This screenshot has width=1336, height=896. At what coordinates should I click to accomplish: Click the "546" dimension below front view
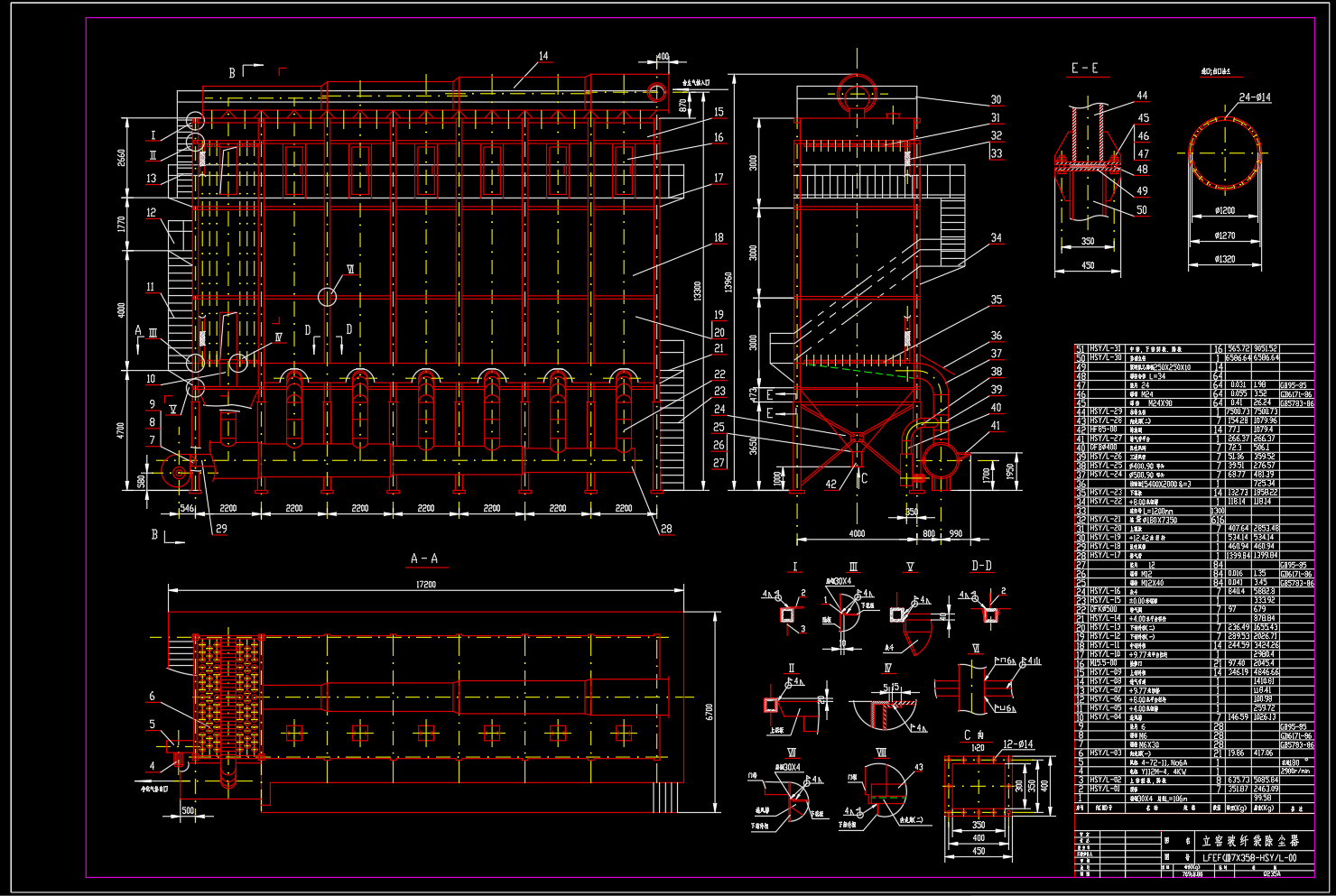click(187, 509)
